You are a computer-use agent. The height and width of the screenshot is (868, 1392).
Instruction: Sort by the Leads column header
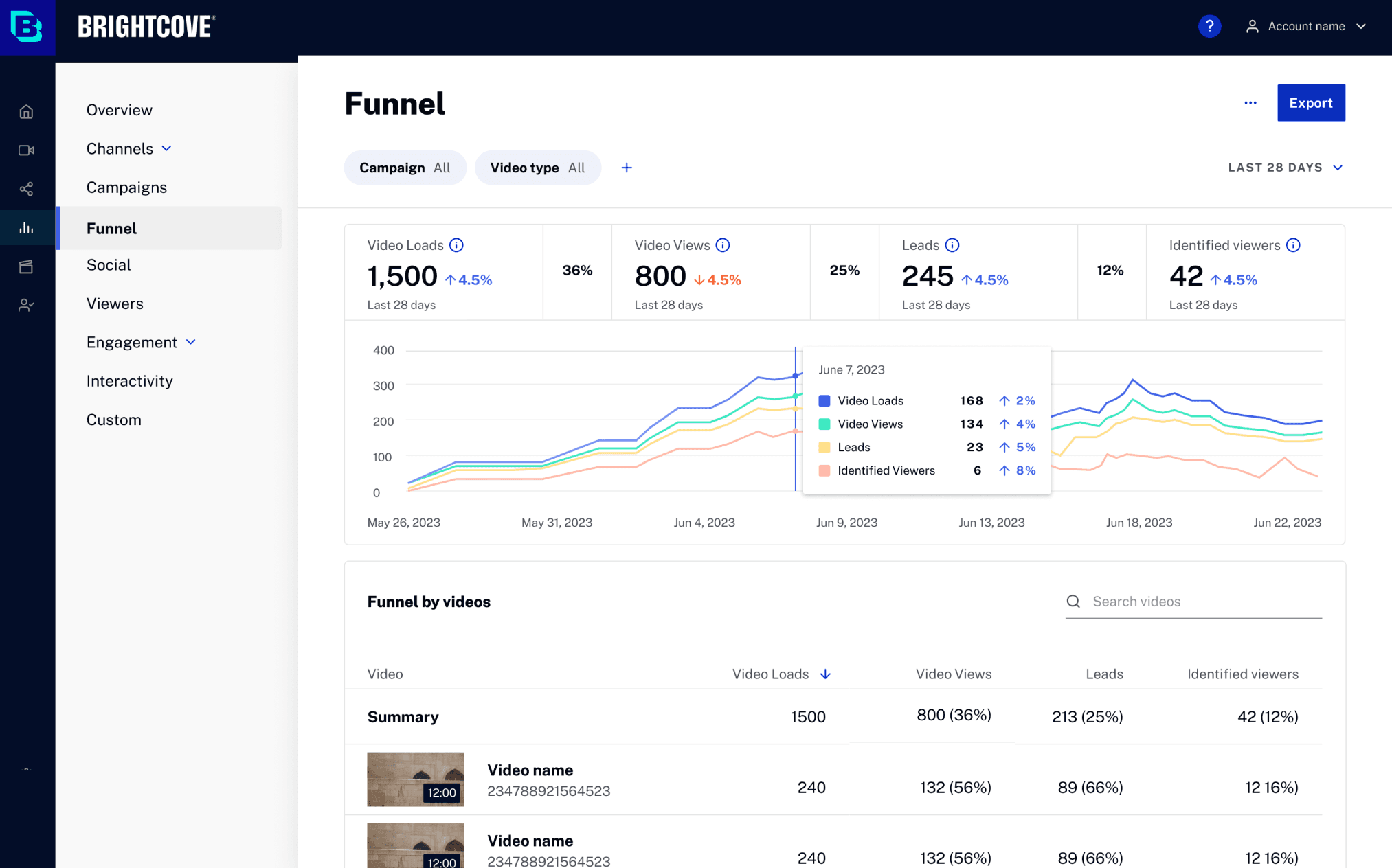[x=1104, y=674]
